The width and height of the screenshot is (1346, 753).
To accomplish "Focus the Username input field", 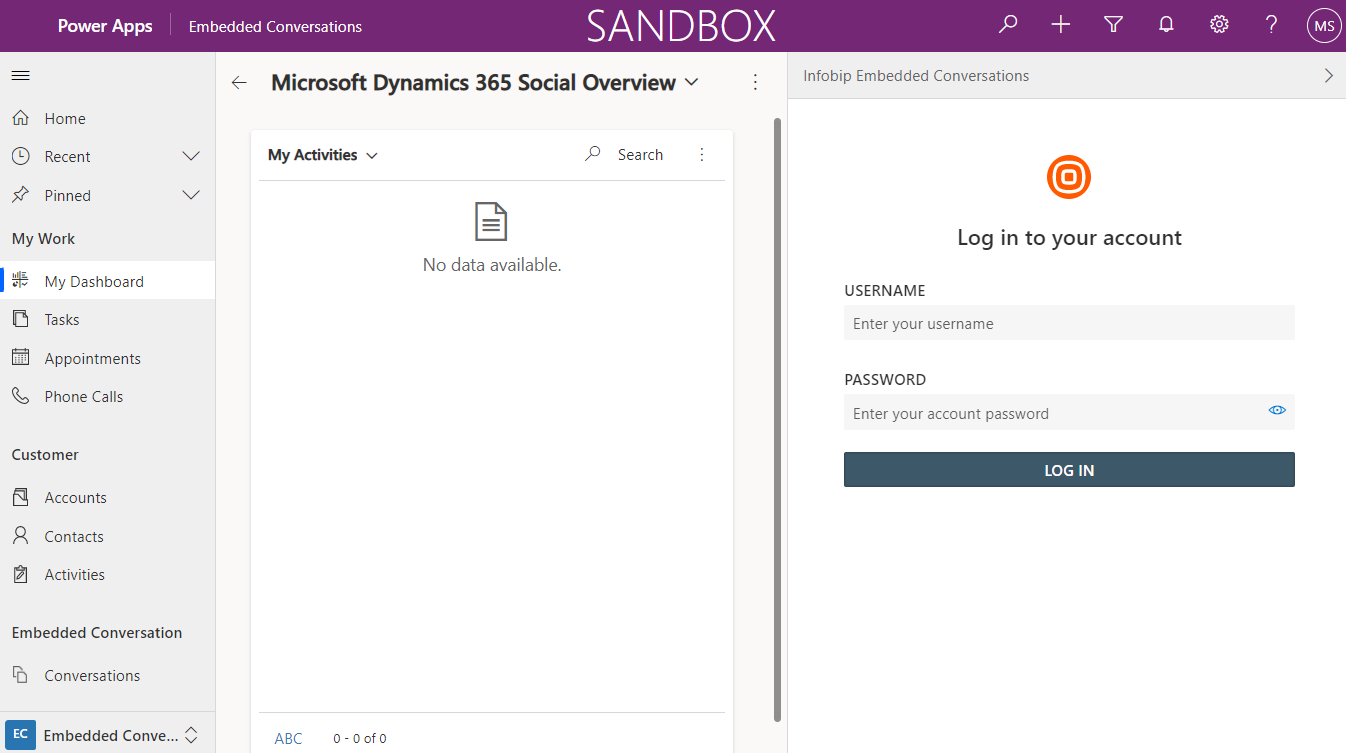I will tap(1069, 323).
